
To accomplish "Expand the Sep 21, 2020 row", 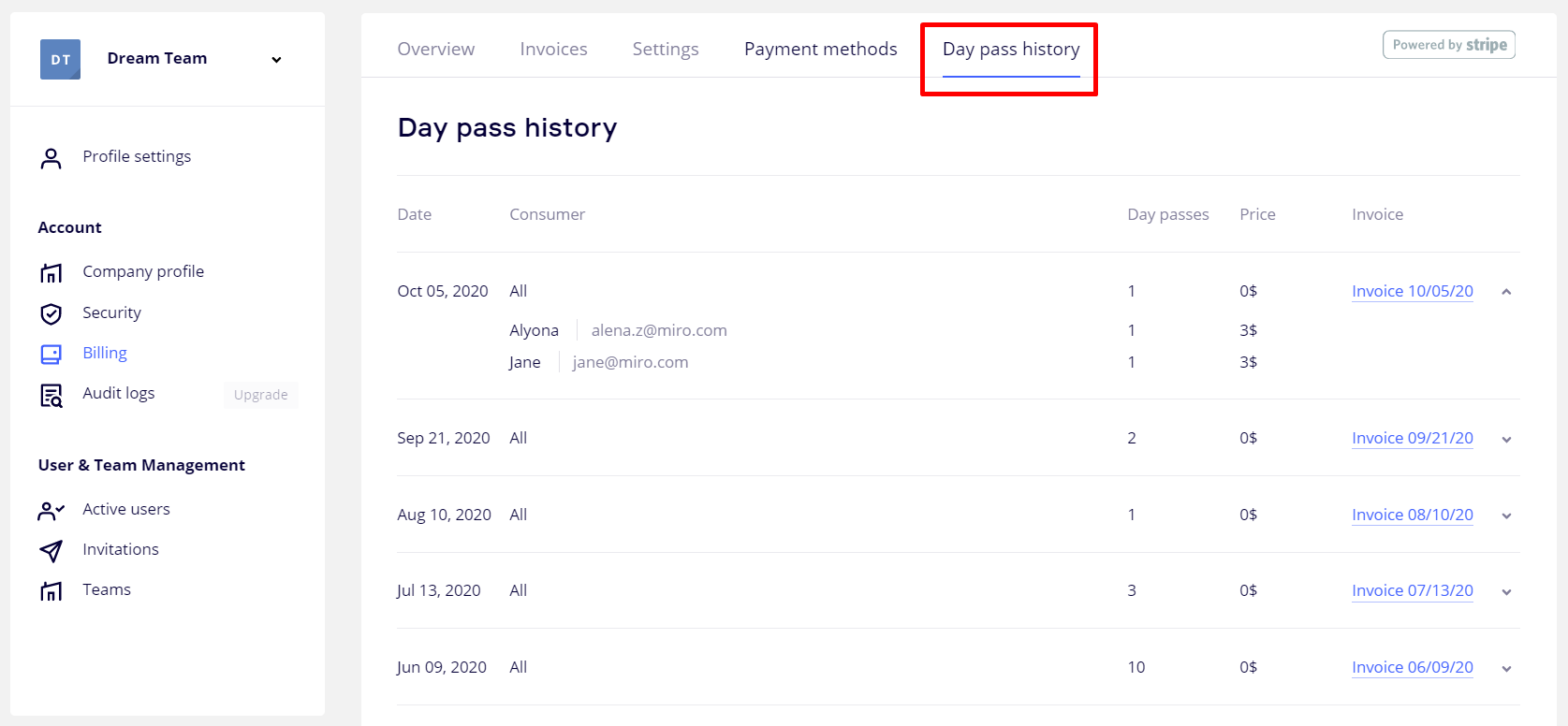I will (x=1506, y=440).
